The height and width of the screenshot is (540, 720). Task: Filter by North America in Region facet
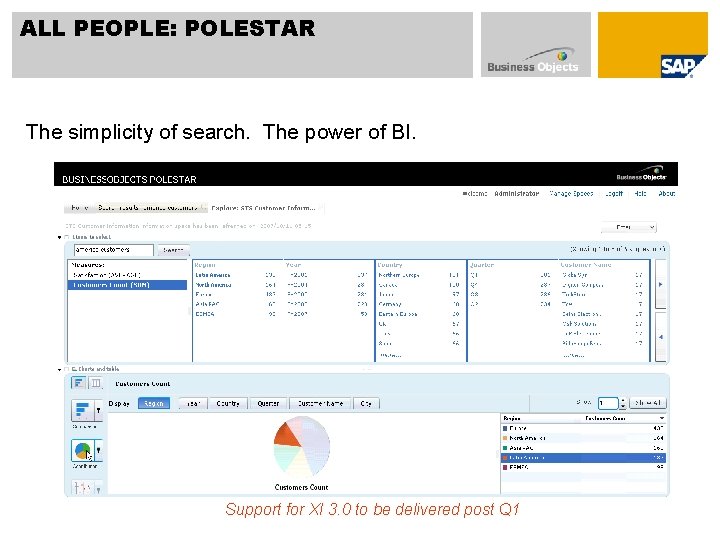(213, 285)
